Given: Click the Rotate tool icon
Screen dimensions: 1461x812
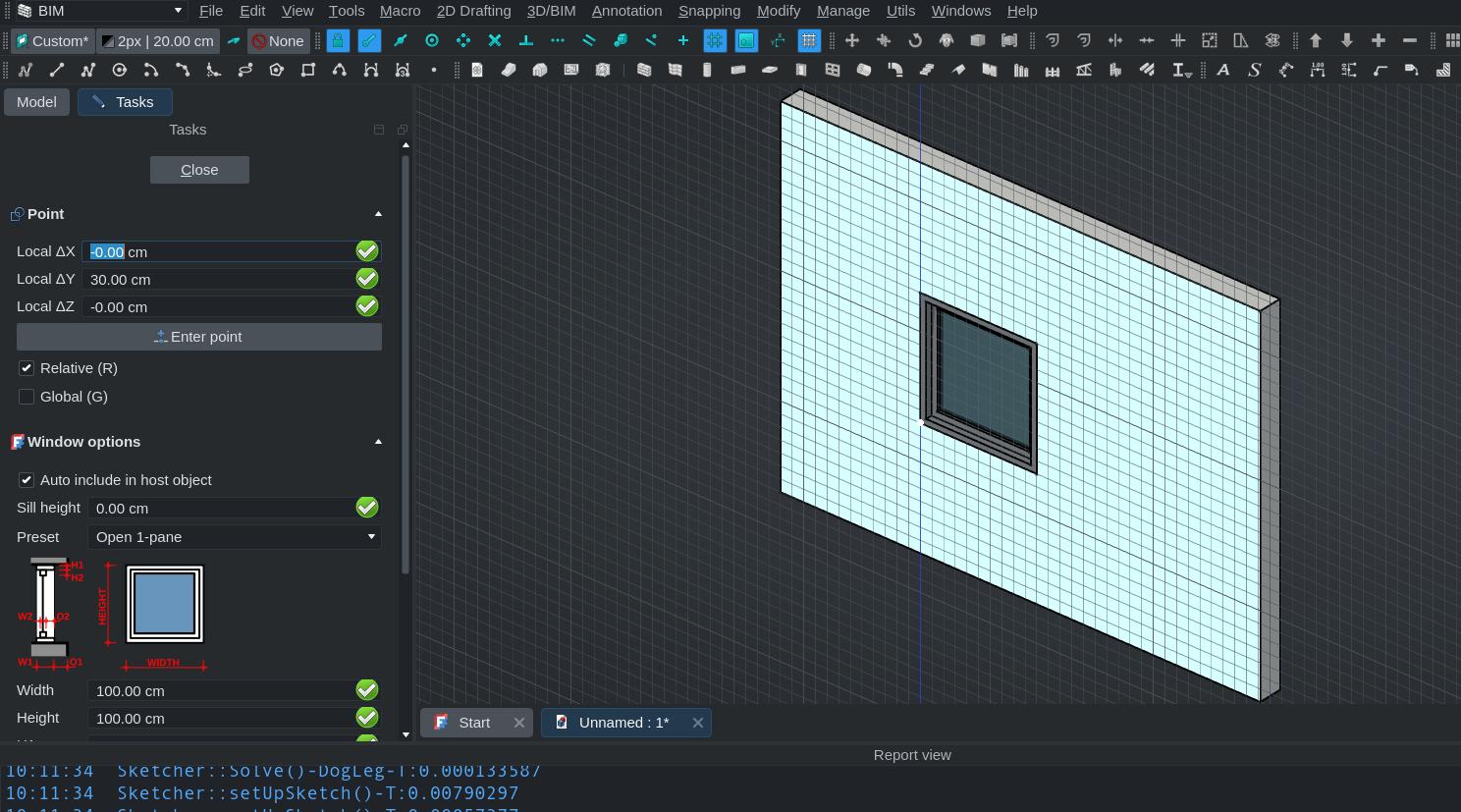Looking at the screenshot, I should (x=915, y=40).
